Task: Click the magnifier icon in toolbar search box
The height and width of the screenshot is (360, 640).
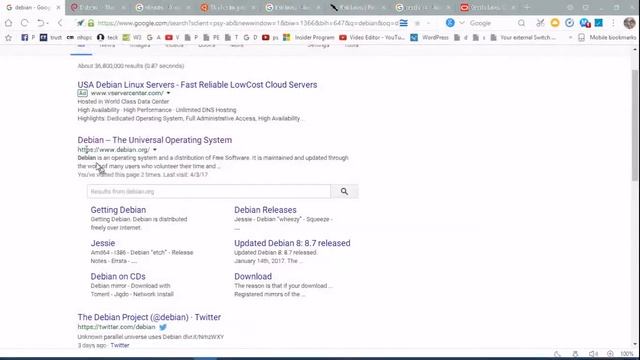Action: coord(521,23)
